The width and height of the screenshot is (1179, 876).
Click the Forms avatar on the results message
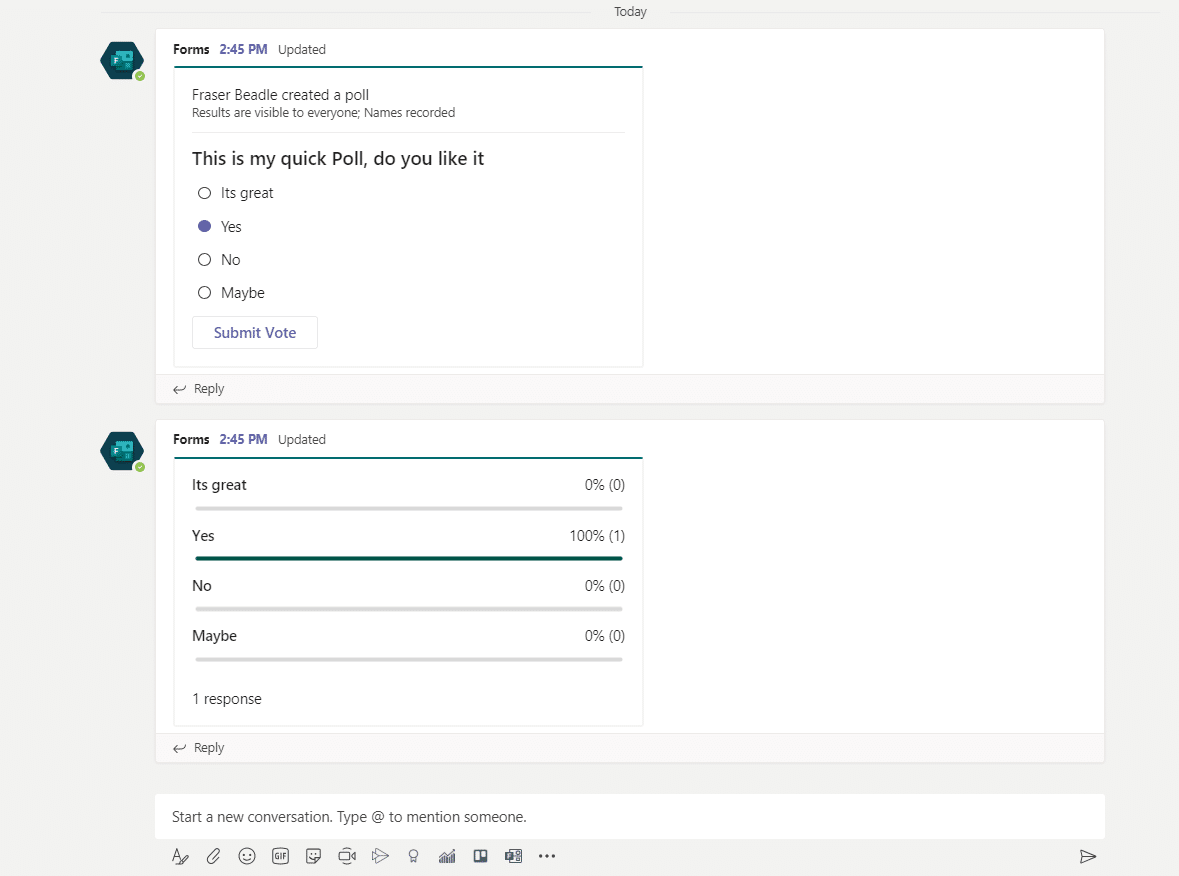pyautogui.click(x=122, y=451)
